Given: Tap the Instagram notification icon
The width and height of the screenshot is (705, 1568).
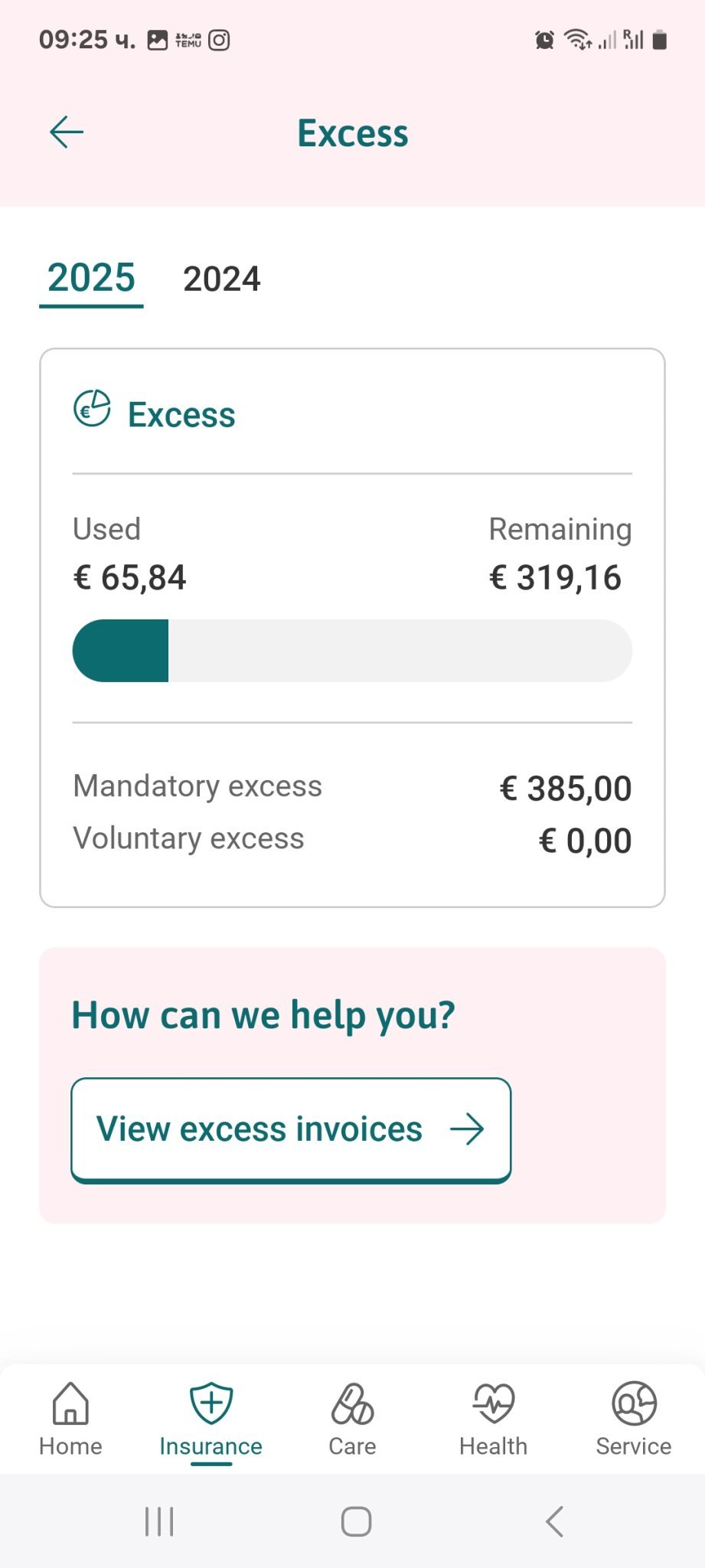Looking at the screenshot, I should (220, 40).
